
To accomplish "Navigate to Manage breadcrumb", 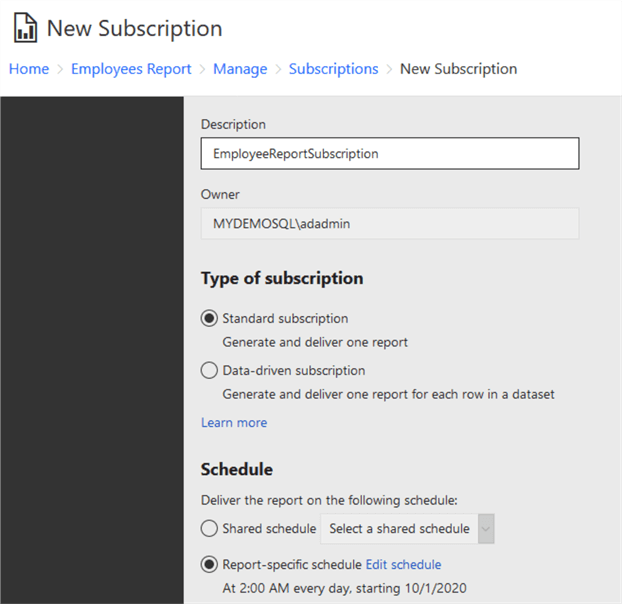I will pyautogui.click(x=240, y=69).
